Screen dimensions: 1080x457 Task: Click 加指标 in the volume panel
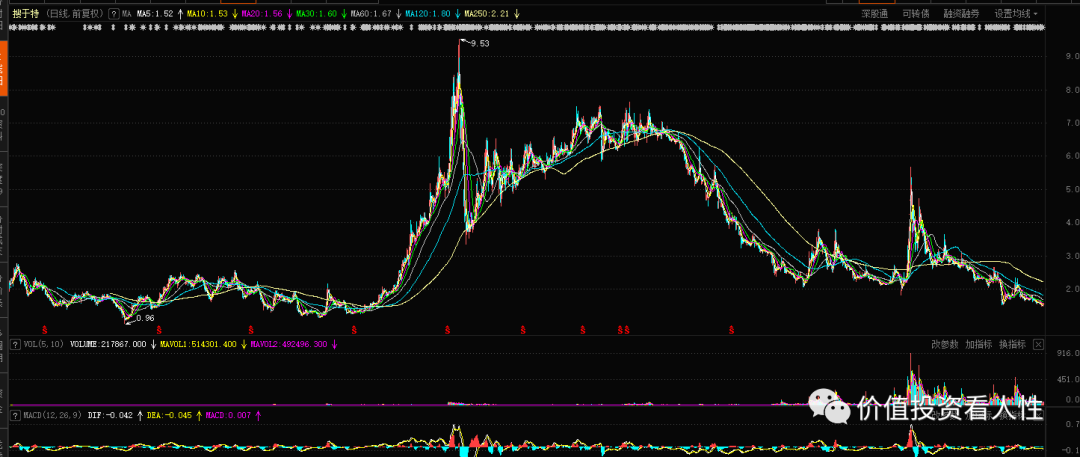978,345
